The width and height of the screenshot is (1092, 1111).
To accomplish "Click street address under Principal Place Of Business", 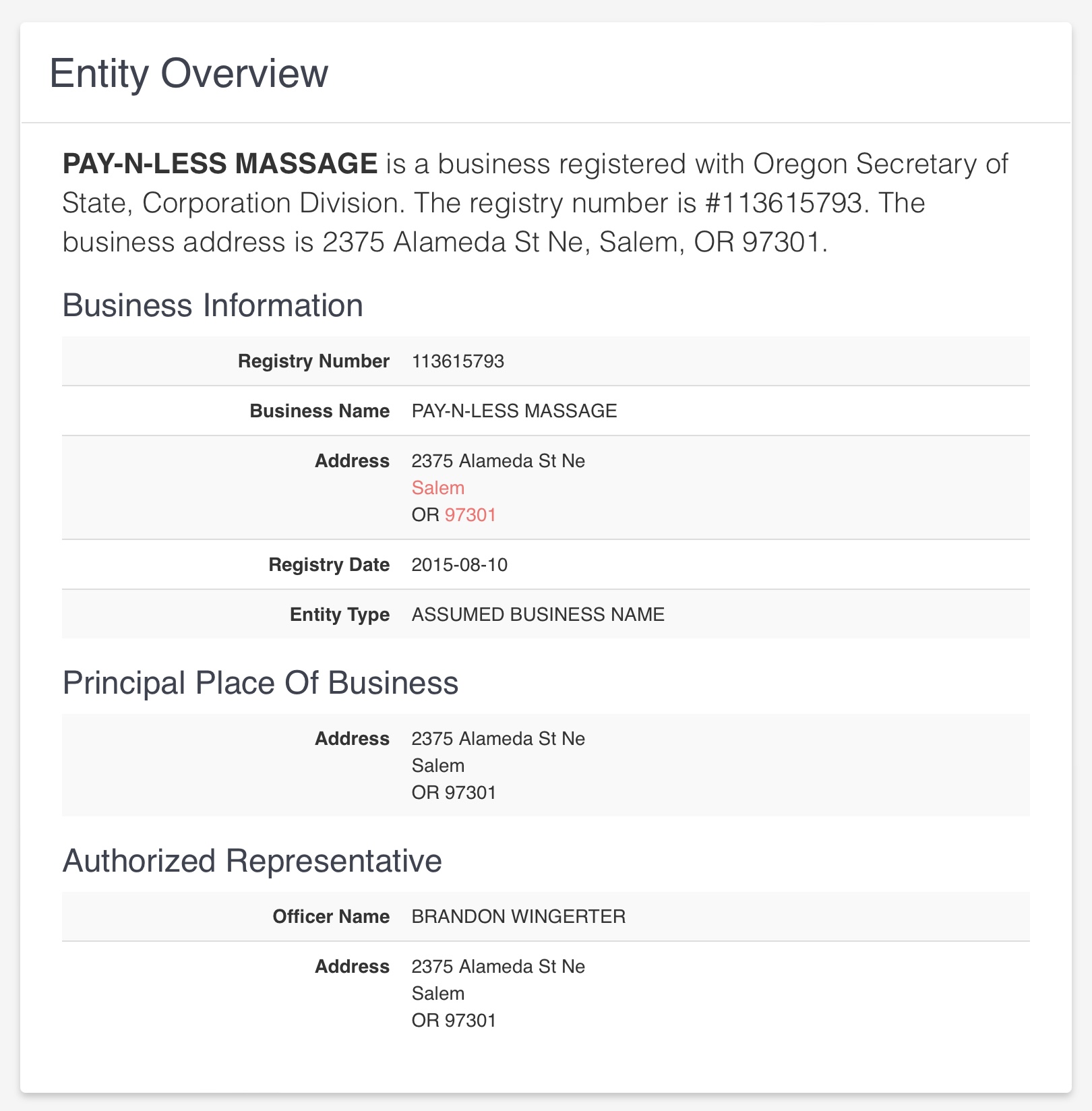I will (498, 739).
